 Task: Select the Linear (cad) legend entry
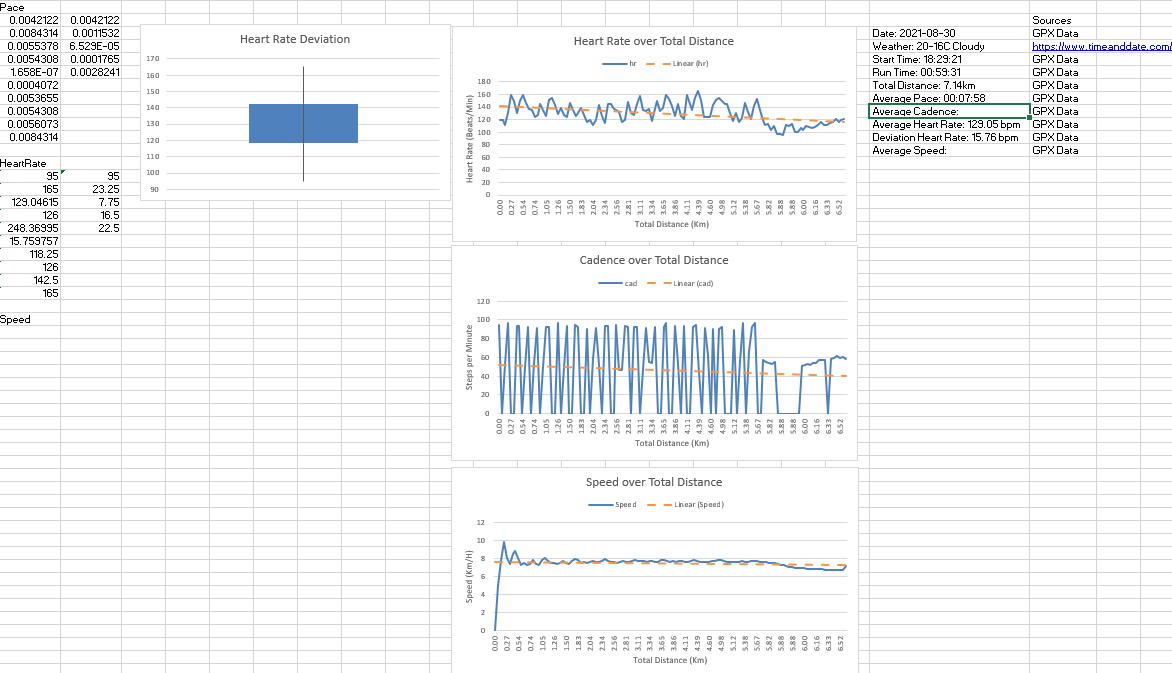pos(680,283)
